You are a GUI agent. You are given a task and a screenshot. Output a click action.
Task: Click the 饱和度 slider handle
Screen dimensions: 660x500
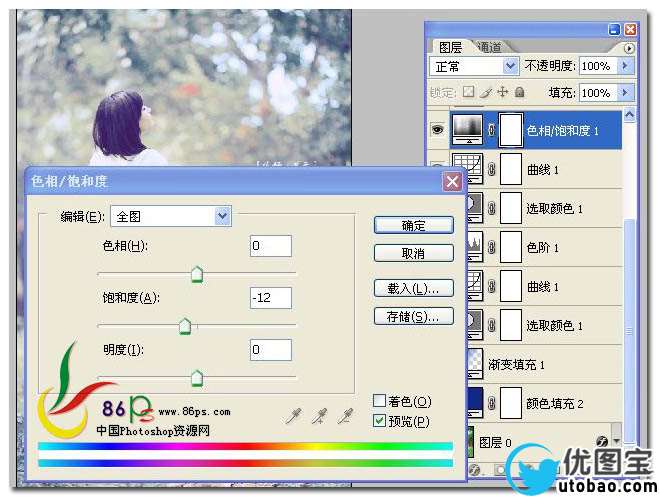[185, 327]
